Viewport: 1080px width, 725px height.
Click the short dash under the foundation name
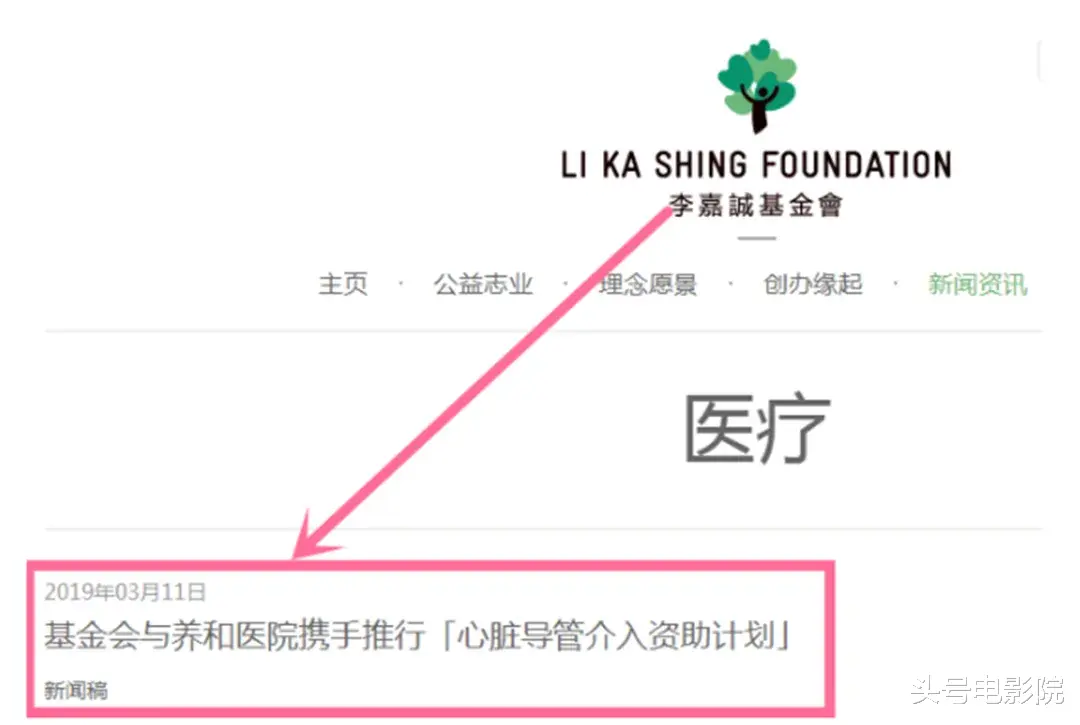click(x=757, y=238)
